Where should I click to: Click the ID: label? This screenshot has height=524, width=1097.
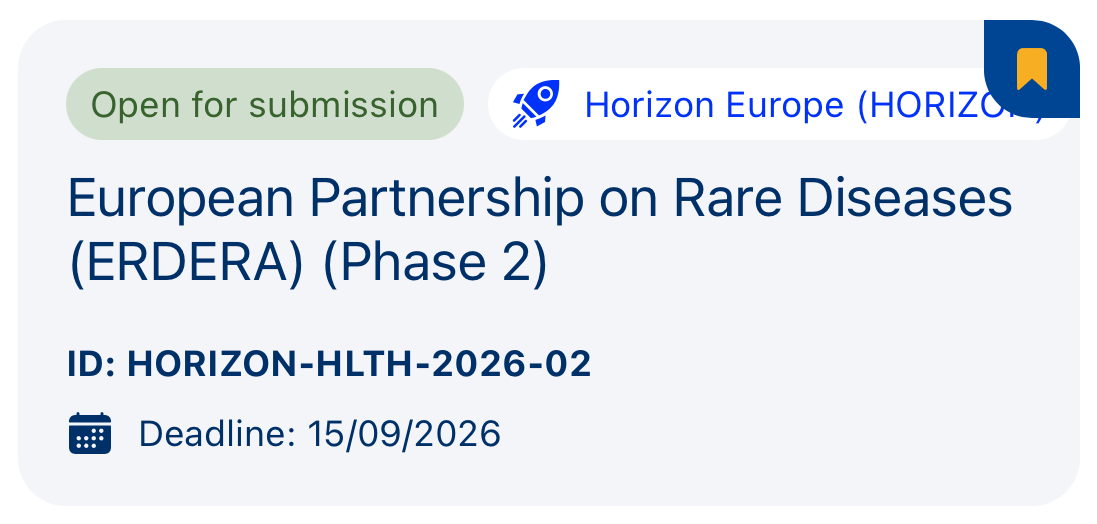click(x=93, y=364)
